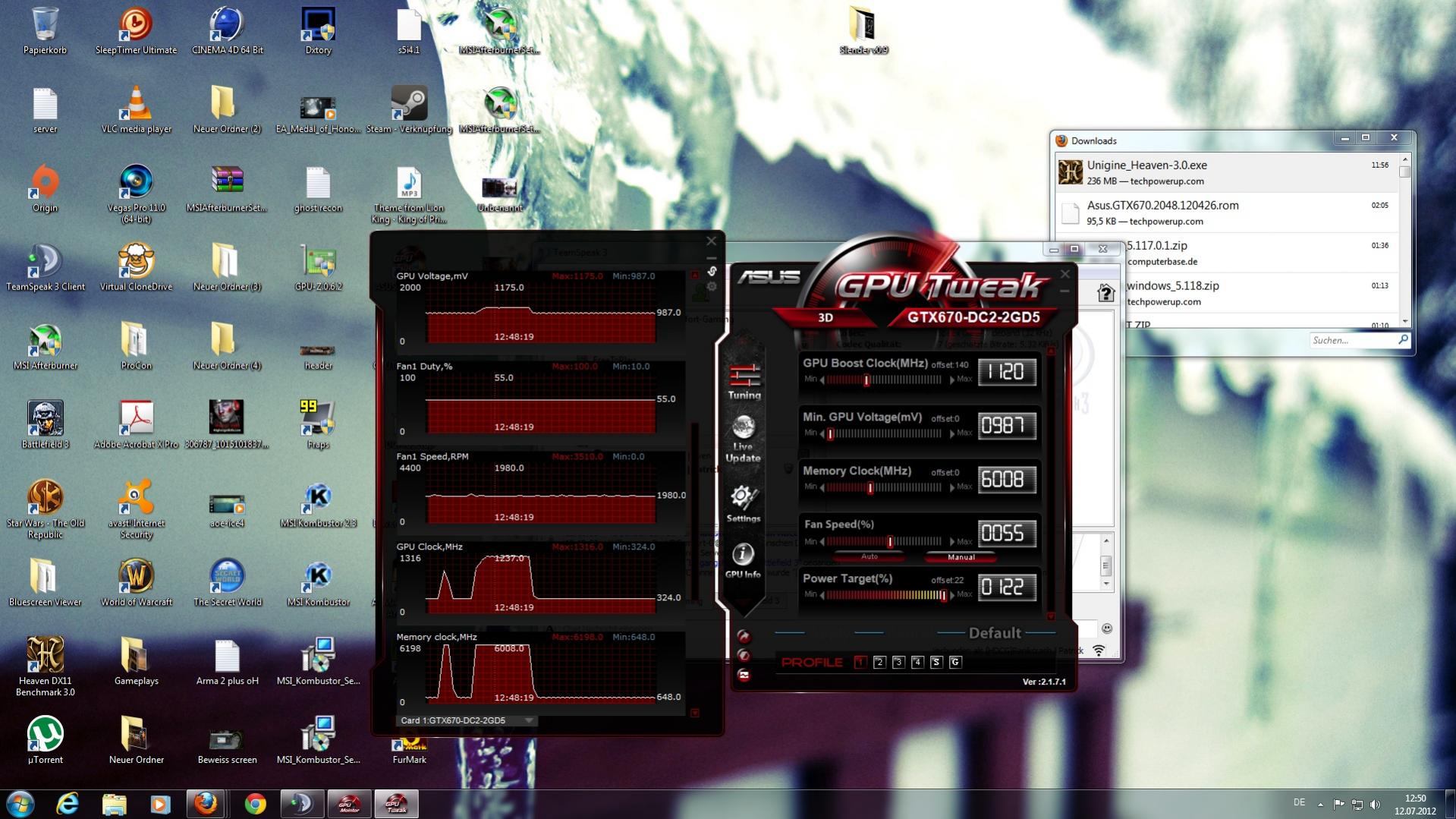Set fan speed mode to Manual

click(x=961, y=557)
